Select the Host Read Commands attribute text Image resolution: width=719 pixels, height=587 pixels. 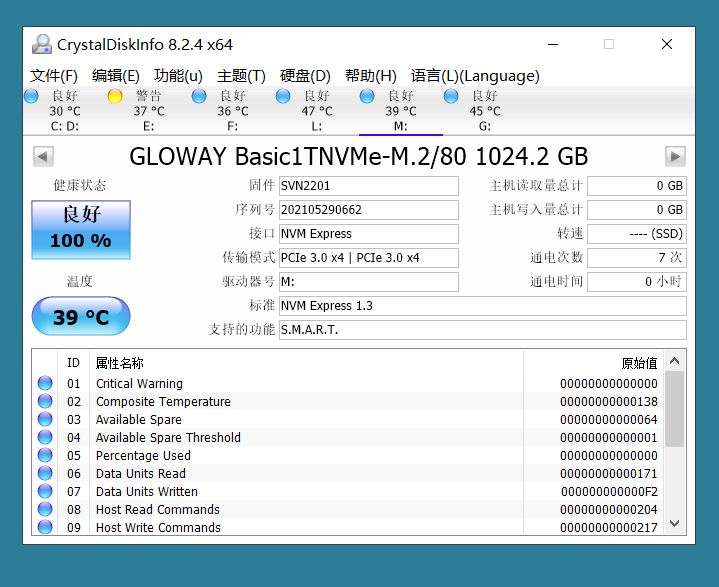(x=158, y=509)
